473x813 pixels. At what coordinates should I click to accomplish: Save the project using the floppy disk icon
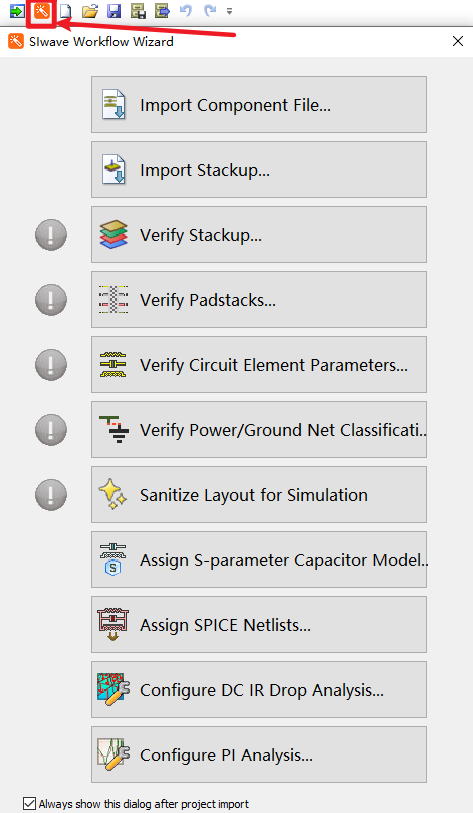[x=114, y=10]
